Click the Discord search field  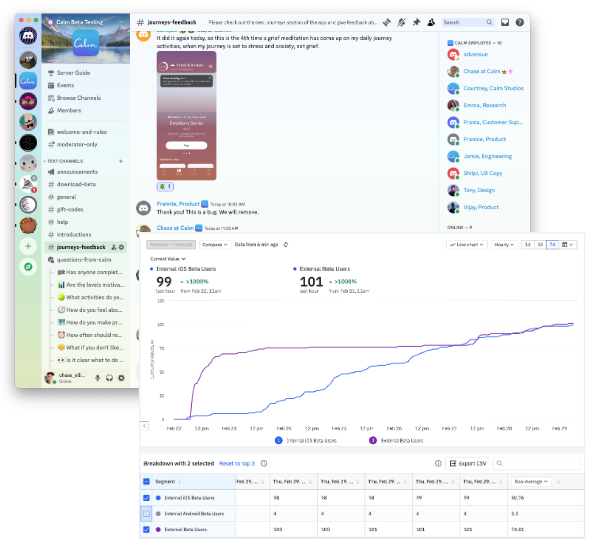pyautogui.click(x=468, y=22)
